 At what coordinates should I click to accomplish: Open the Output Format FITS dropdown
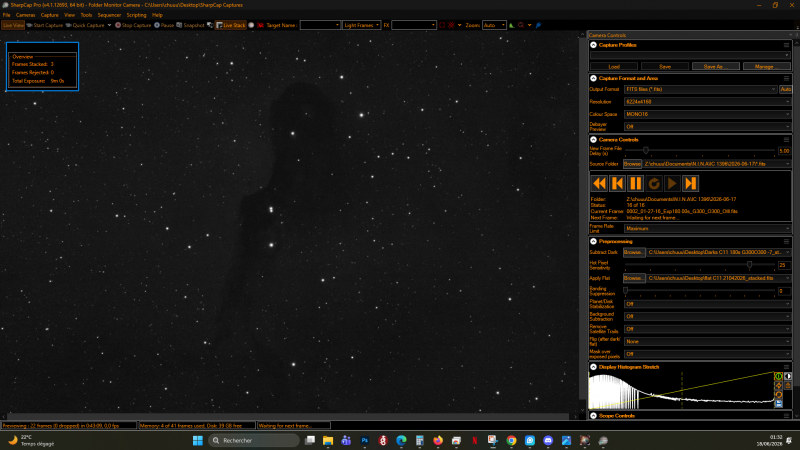tap(701, 89)
